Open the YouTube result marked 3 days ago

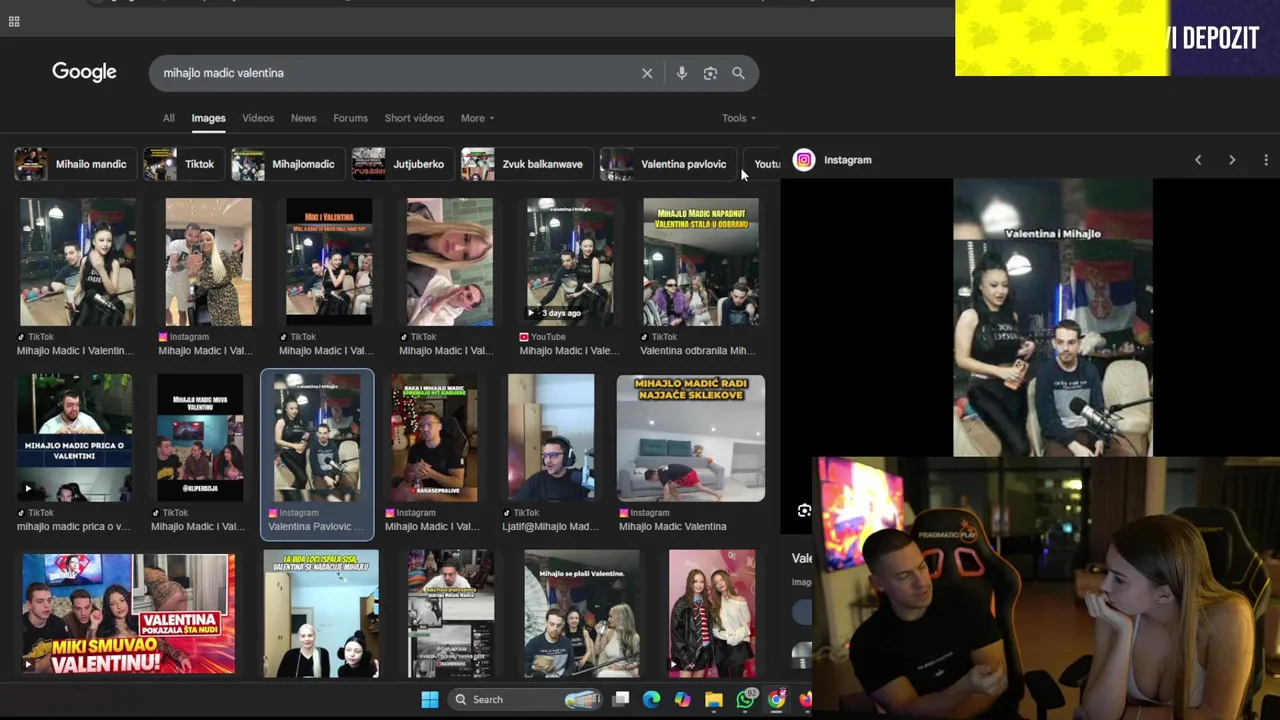tap(570, 262)
